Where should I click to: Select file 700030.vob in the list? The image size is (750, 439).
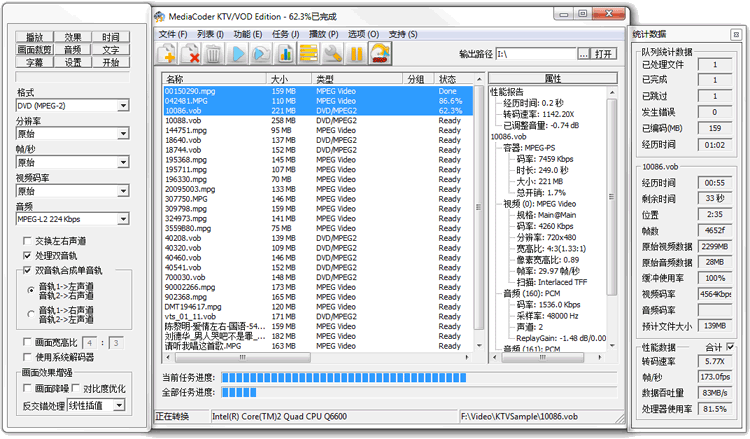tap(318, 277)
